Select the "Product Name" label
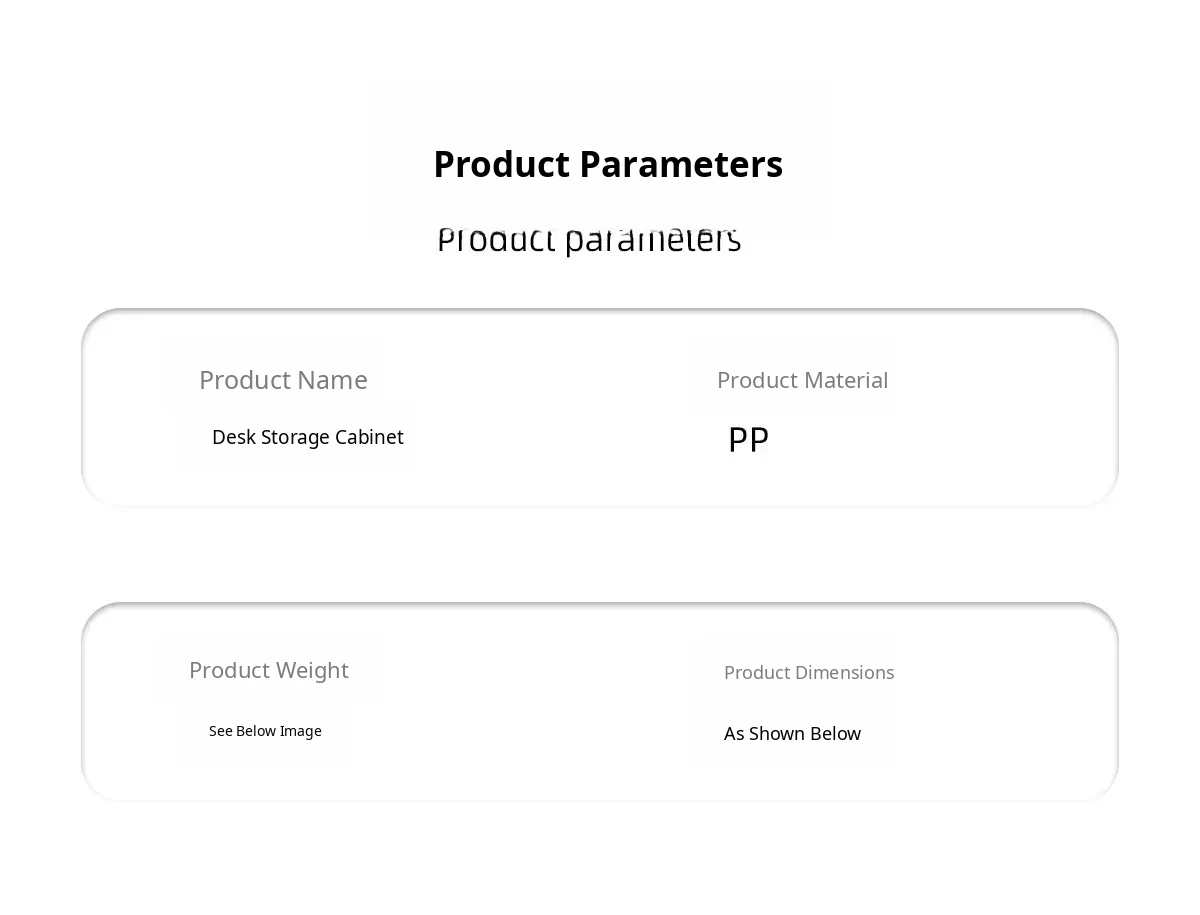Viewport: 1200px width, 915px height. click(283, 380)
